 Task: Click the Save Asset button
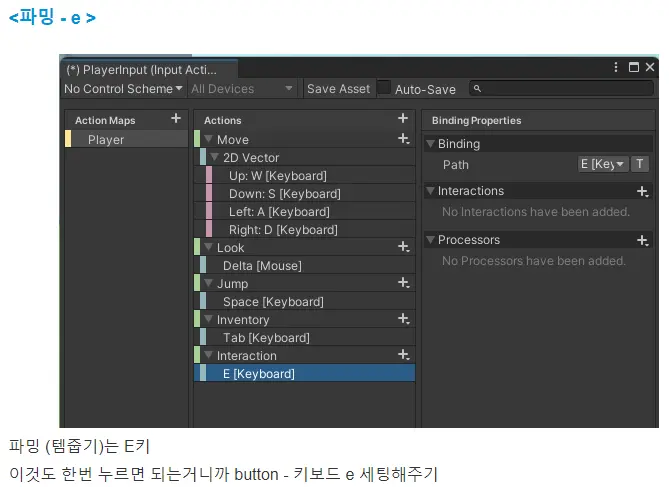(x=339, y=89)
